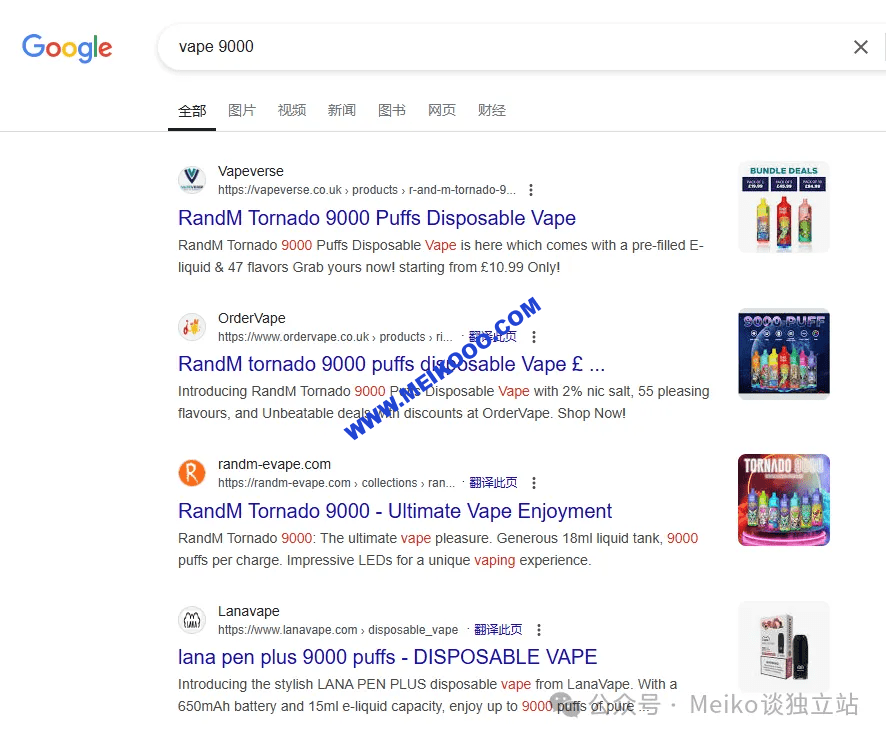Clear search text with the X icon
The height and width of the screenshot is (739, 886).
tap(860, 47)
